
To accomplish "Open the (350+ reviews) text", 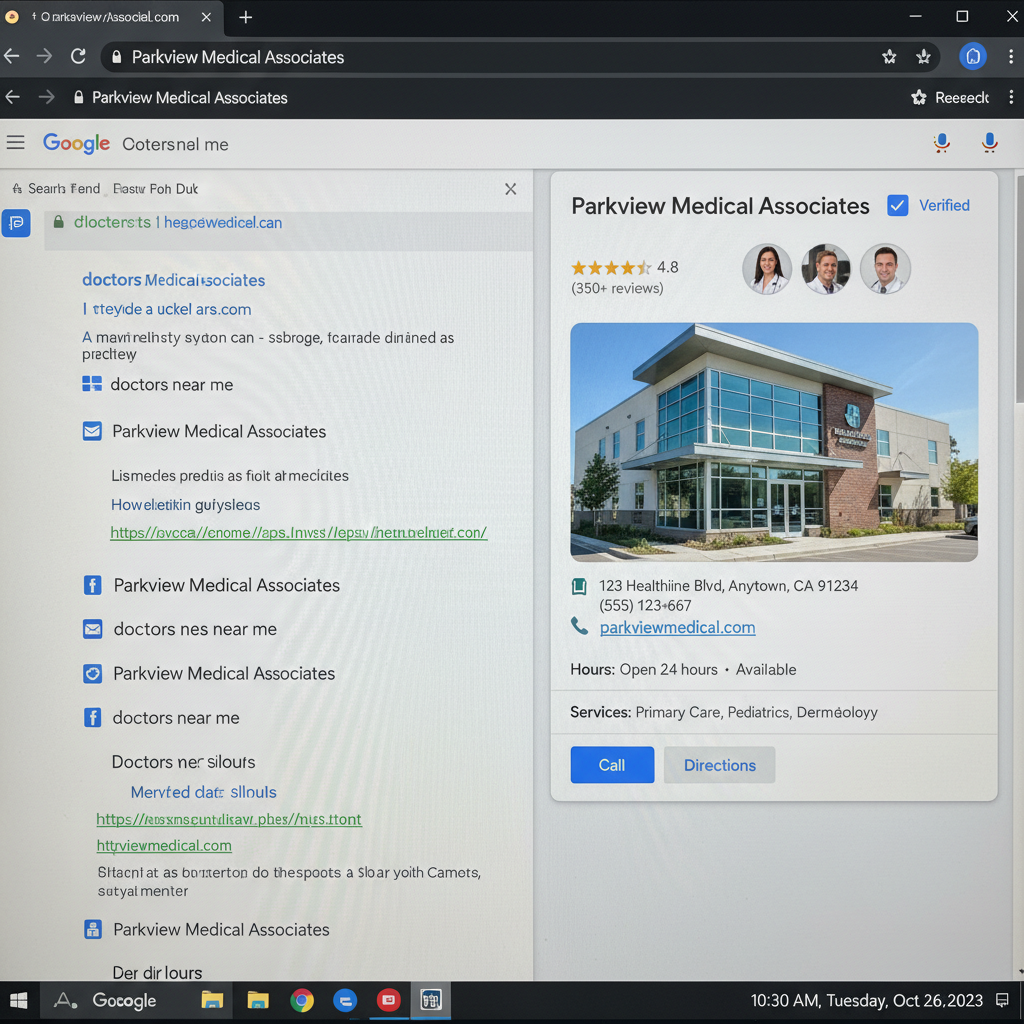I will coord(617,289).
